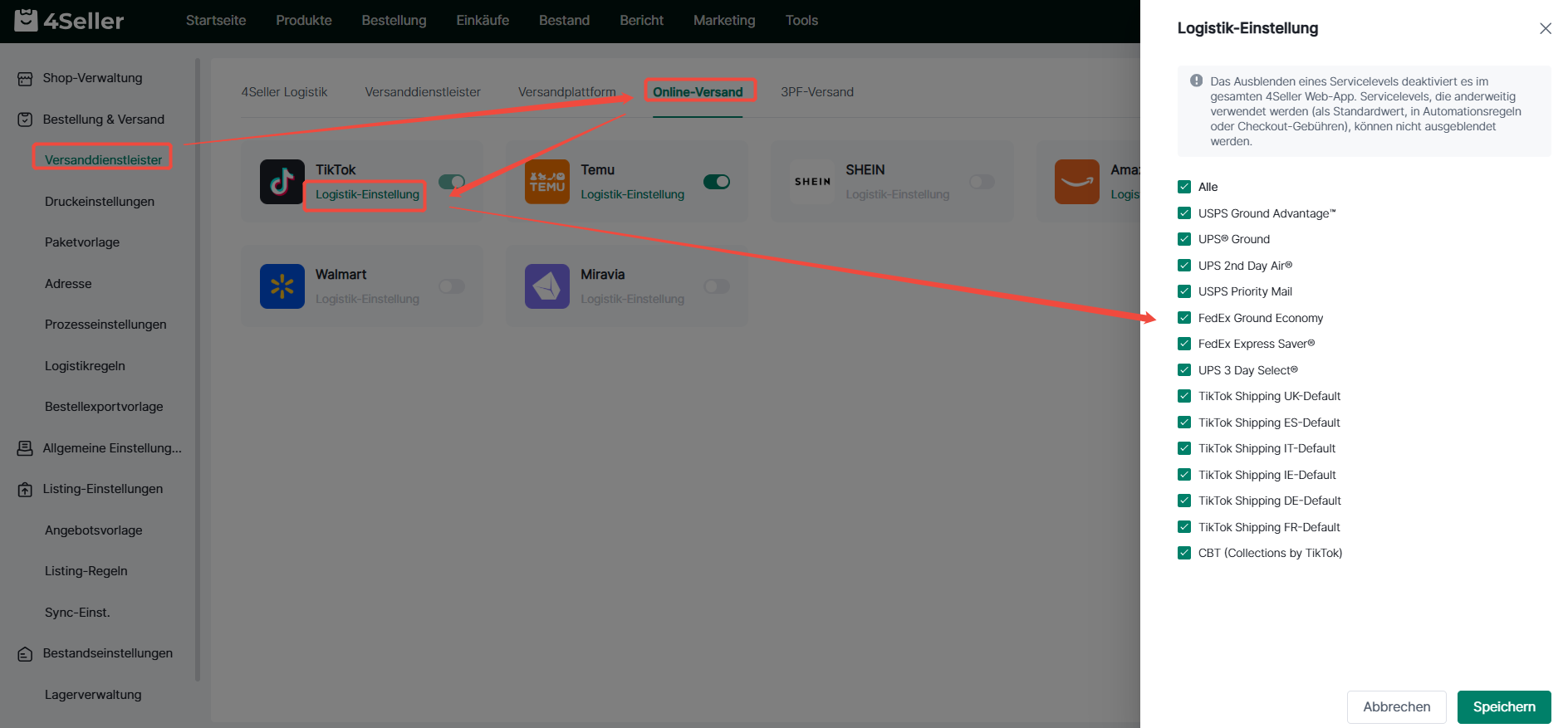
Task: Uncheck TikTok Shipping FR-Default checkbox
Action: point(1184,527)
